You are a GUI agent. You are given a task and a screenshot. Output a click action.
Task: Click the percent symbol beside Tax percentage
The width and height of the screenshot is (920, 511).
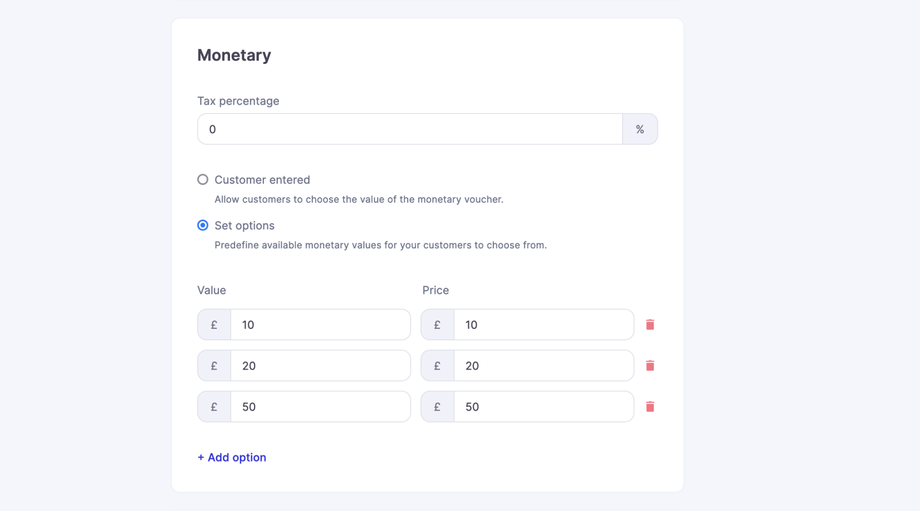pos(640,129)
